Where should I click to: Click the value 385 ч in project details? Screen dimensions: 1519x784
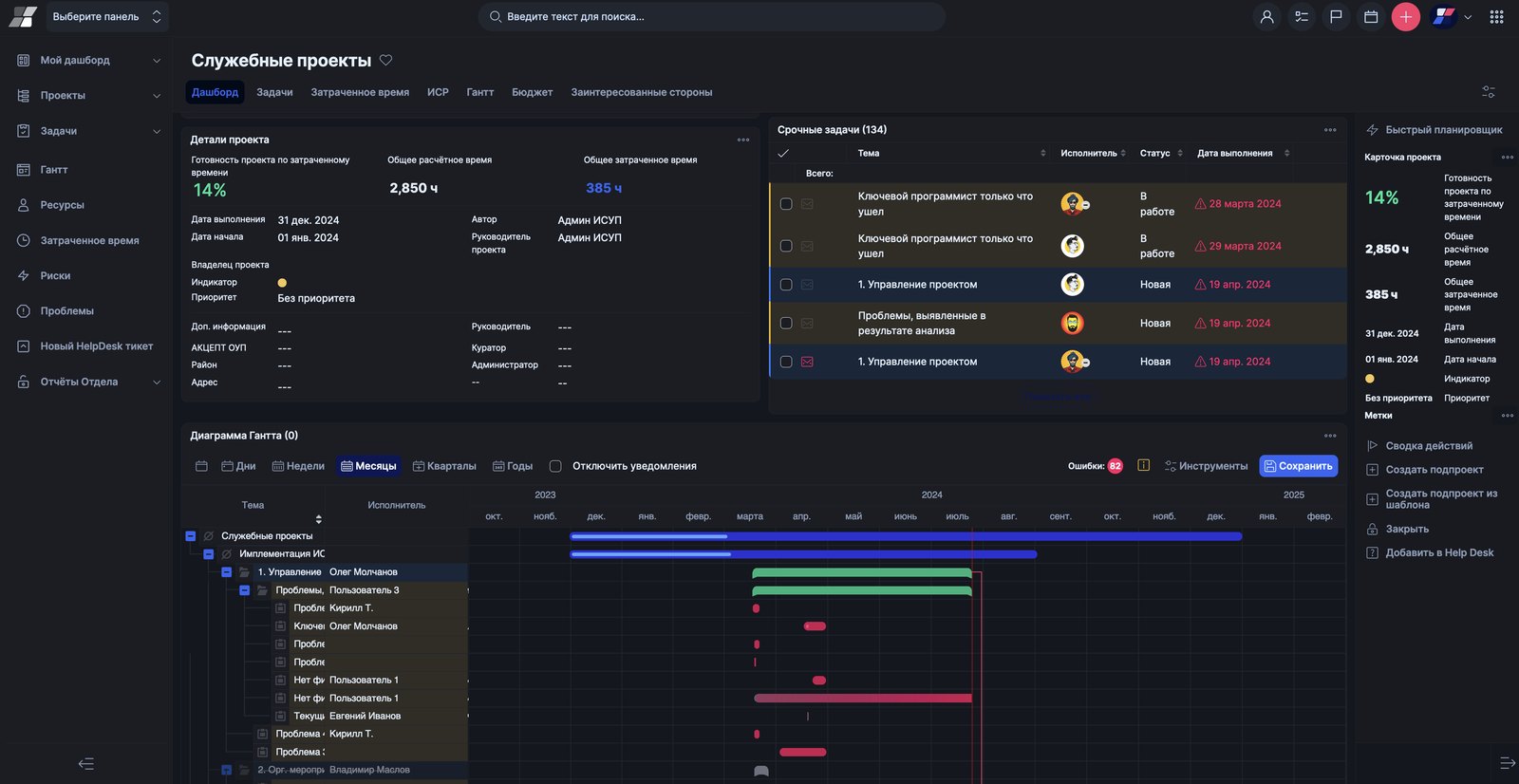pos(604,188)
